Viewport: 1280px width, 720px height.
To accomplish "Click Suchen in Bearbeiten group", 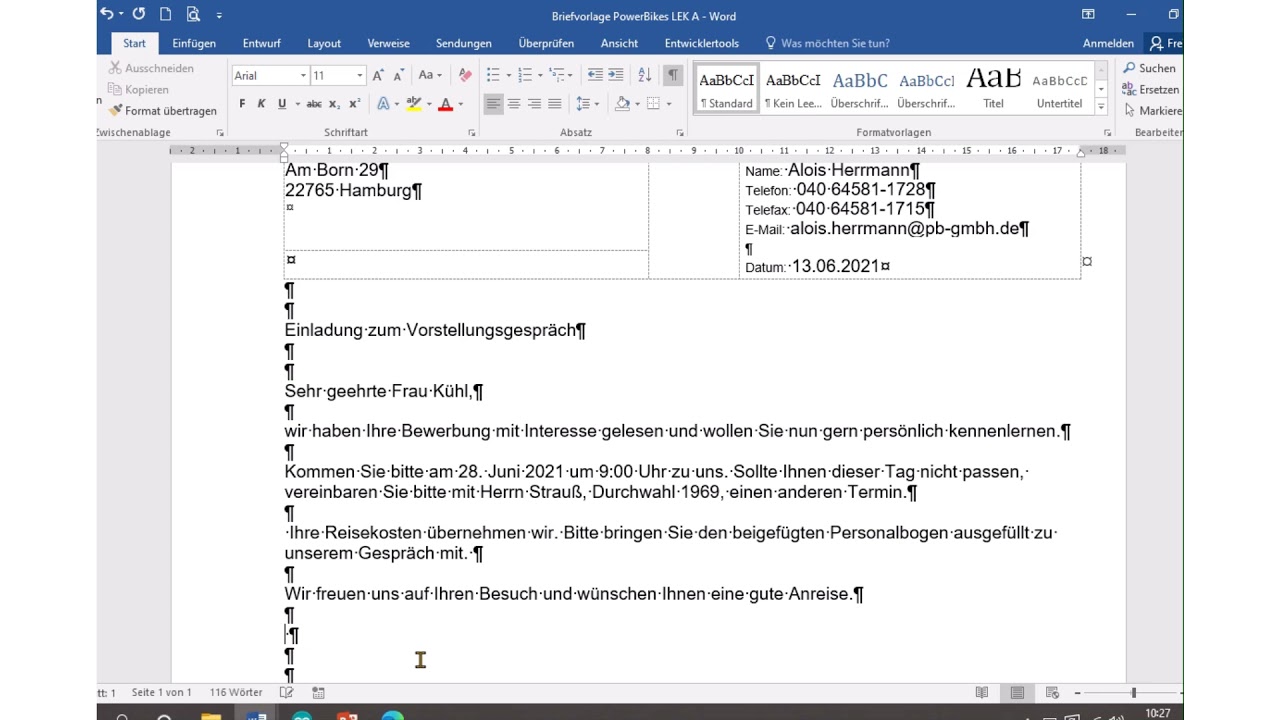I will [x=1149, y=68].
